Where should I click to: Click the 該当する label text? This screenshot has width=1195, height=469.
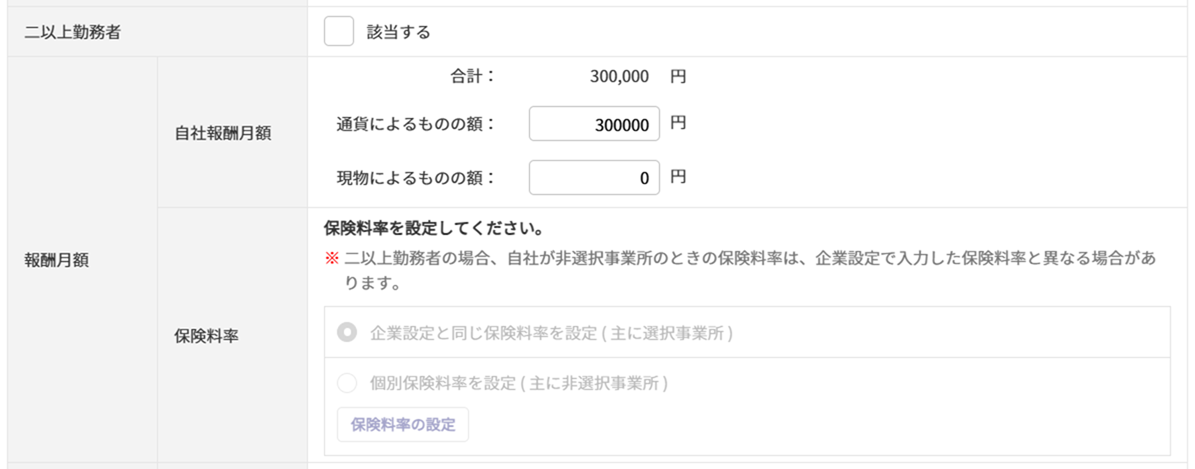coord(398,32)
